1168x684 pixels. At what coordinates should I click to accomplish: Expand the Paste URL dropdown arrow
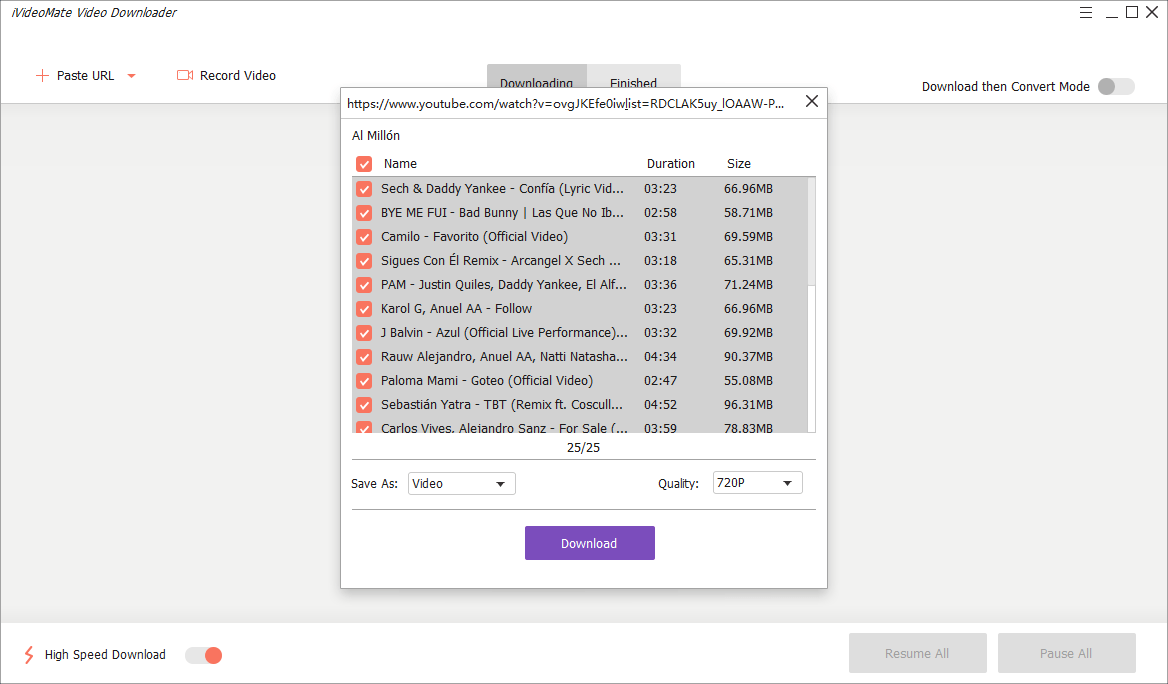(x=130, y=75)
